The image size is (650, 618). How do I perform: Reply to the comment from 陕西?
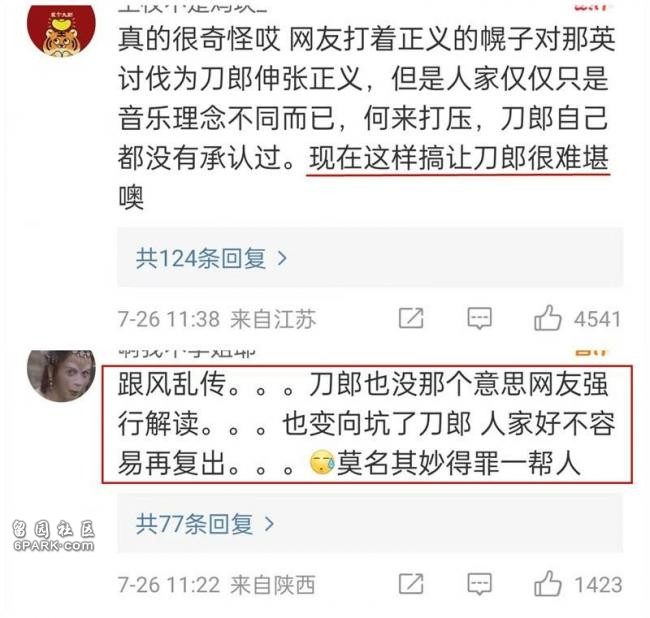coord(480,584)
